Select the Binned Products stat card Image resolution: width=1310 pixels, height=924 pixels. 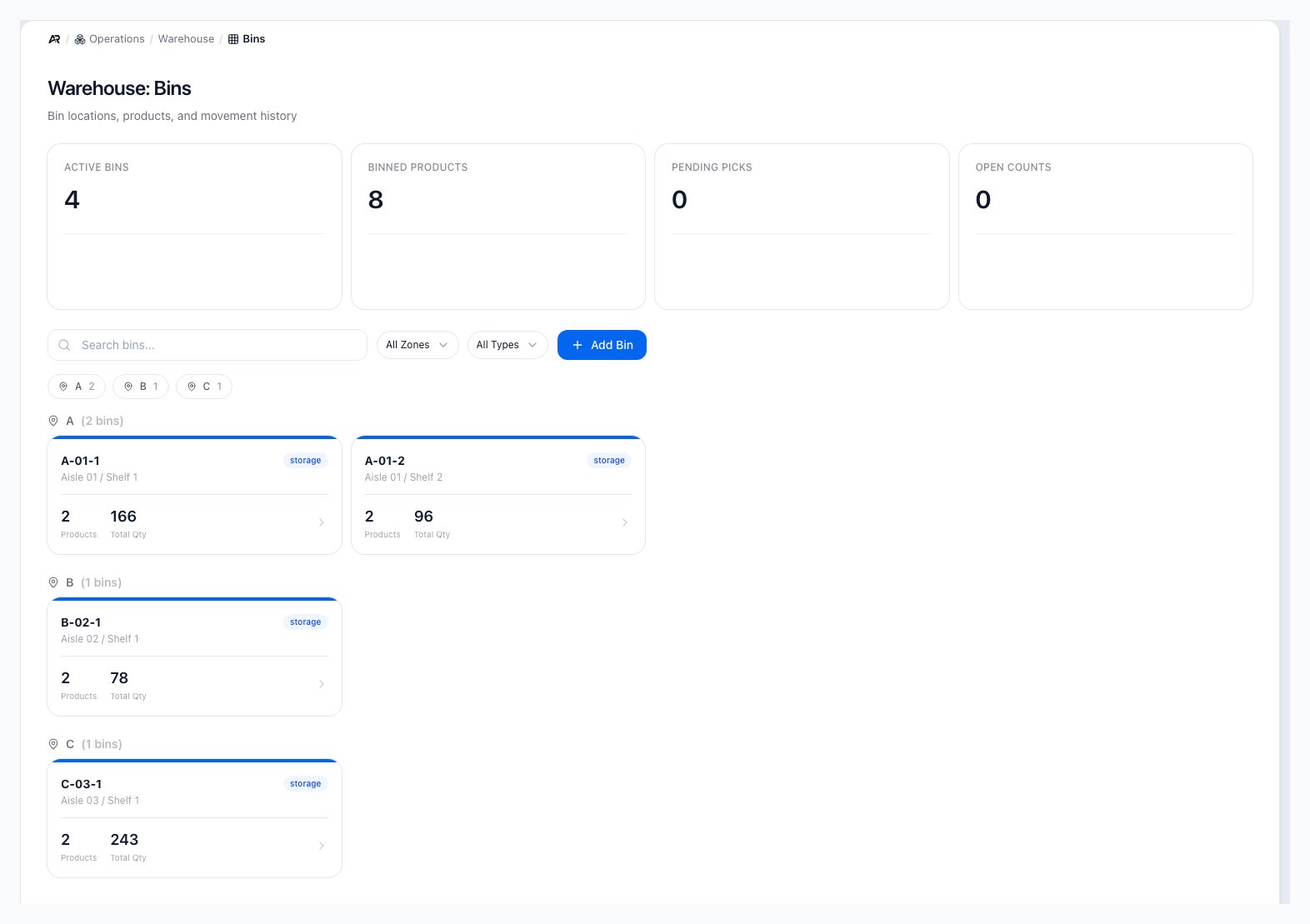point(498,227)
